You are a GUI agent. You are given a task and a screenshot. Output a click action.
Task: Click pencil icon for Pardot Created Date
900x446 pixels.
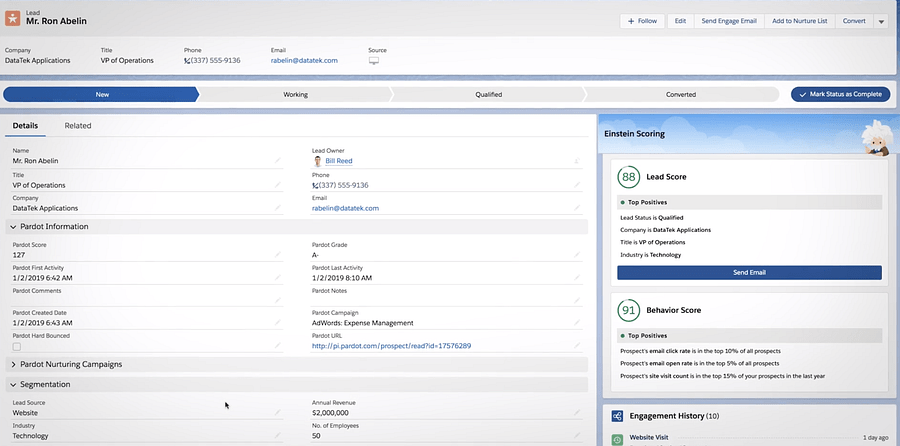[278, 323]
